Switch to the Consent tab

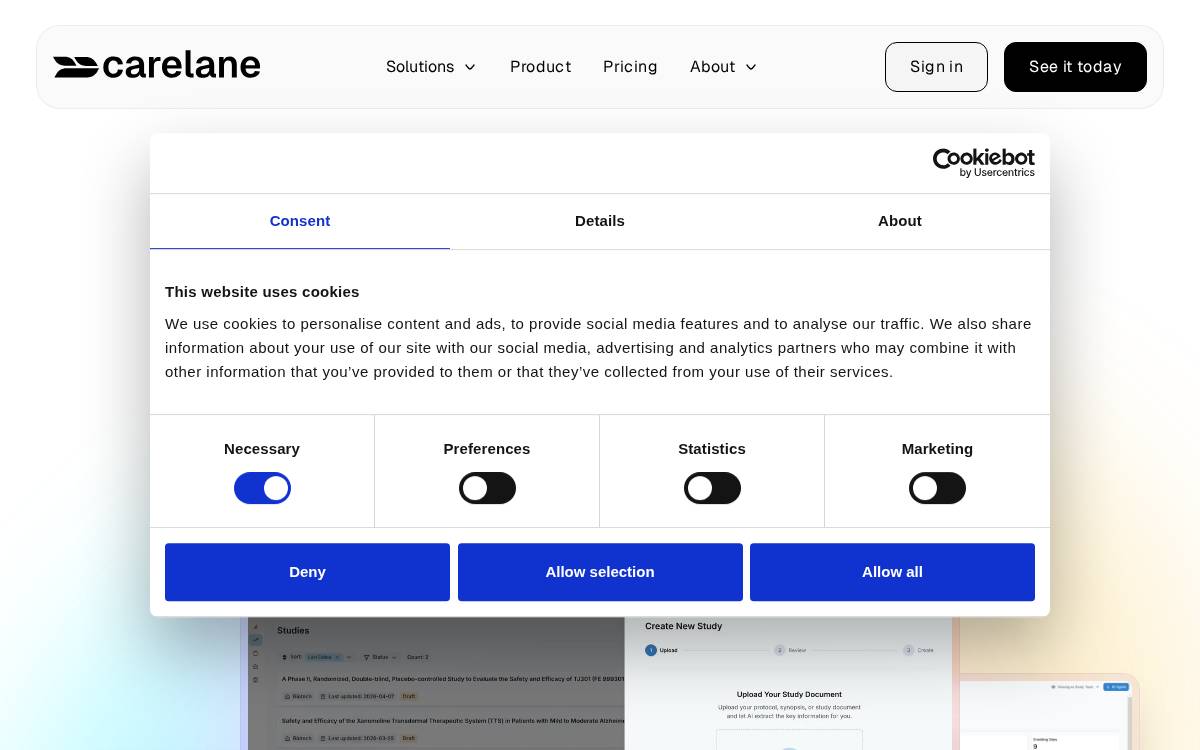tap(300, 221)
